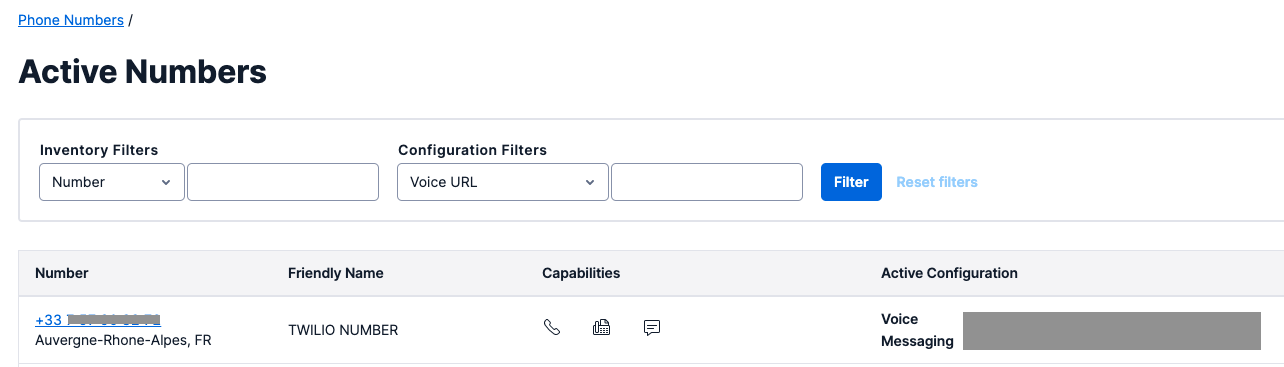Click the SMS messaging capability icon
This screenshot has height=367, width=1284.
[652, 327]
